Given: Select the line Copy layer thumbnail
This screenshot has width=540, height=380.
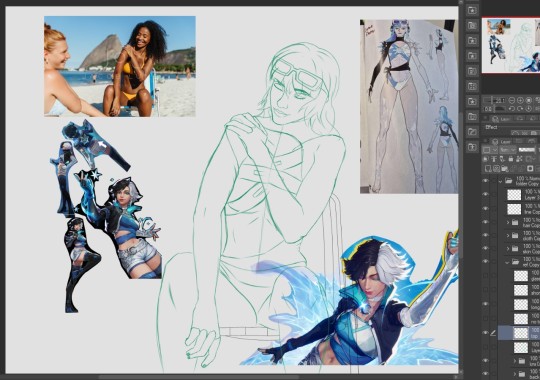Looking at the screenshot, I should click(x=514, y=209).
